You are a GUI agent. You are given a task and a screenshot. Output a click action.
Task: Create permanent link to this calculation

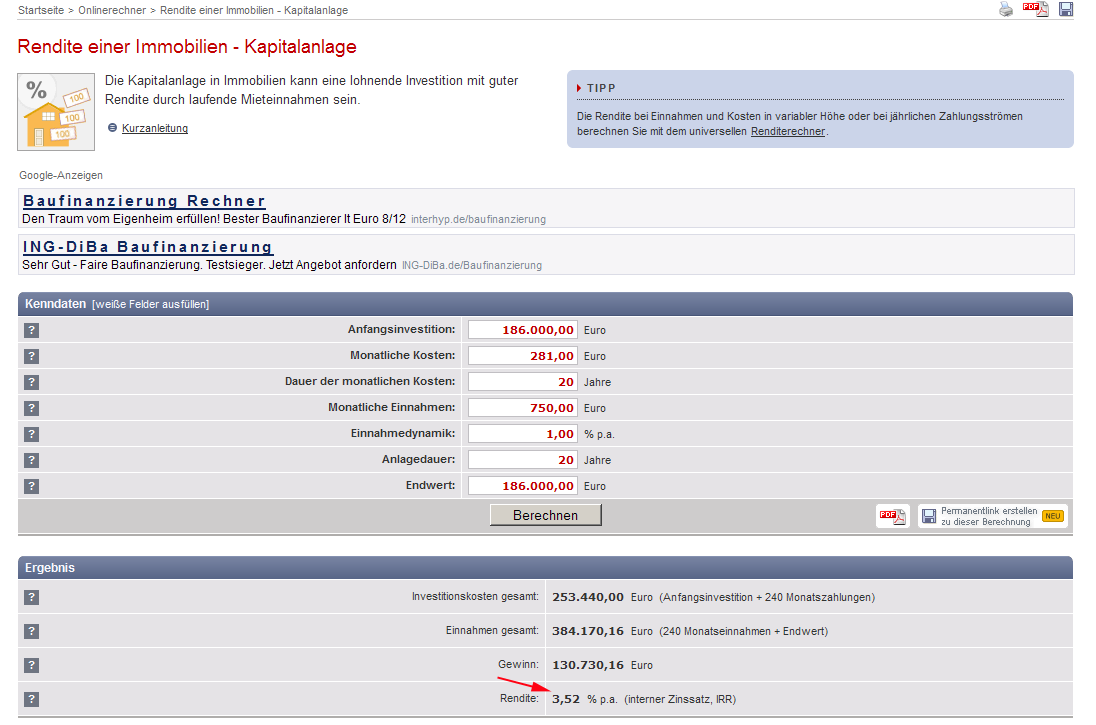992,516
